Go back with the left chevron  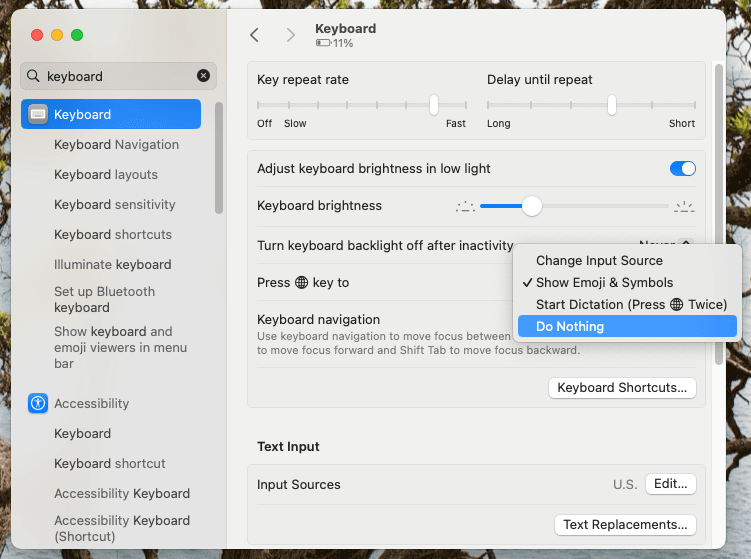click(x=254, y=35)
